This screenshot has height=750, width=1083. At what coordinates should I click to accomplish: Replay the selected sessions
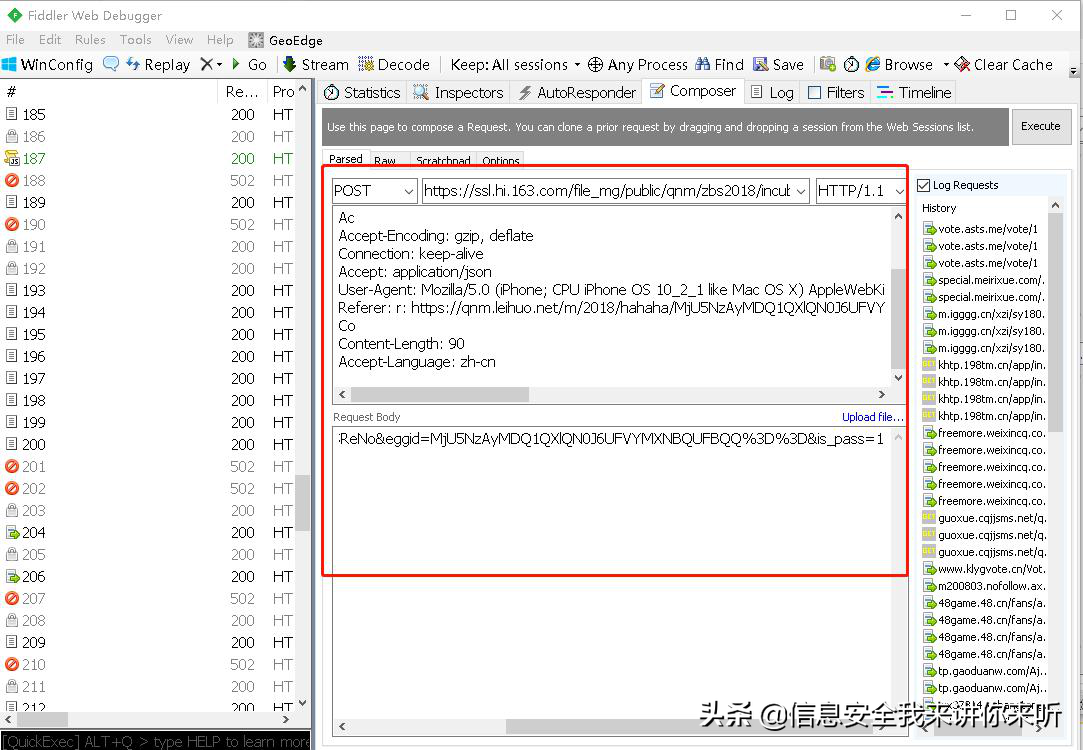(x=158, y=65)
